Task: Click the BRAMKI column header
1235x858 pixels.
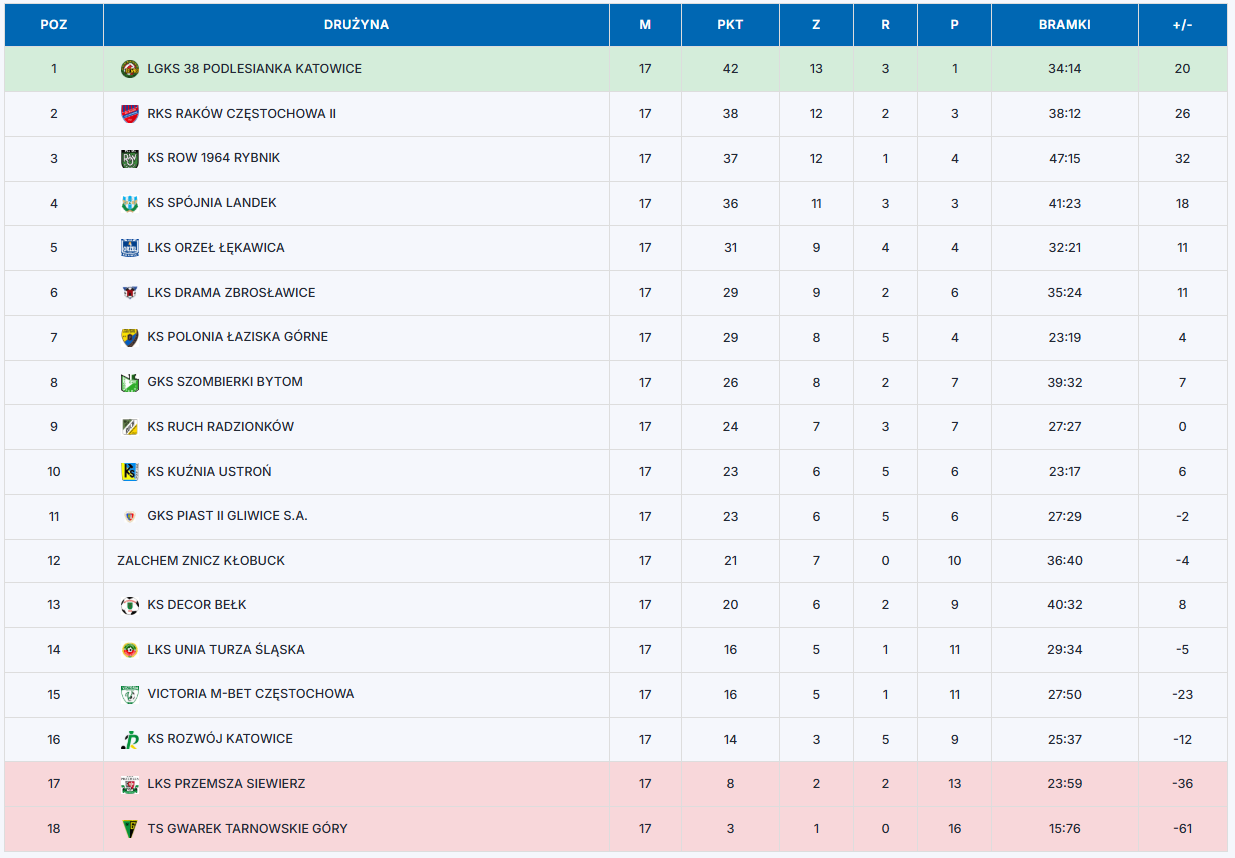Action: point(1064,25)
